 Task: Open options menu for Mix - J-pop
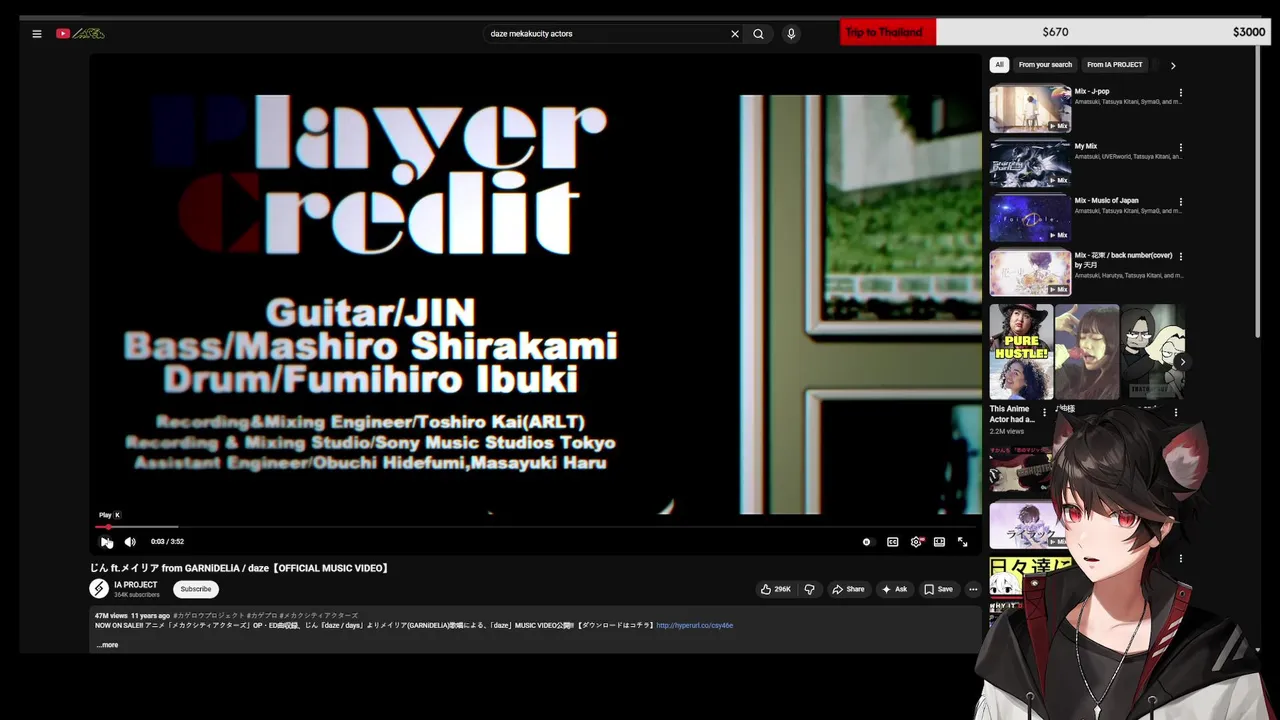pos(1181,93)
